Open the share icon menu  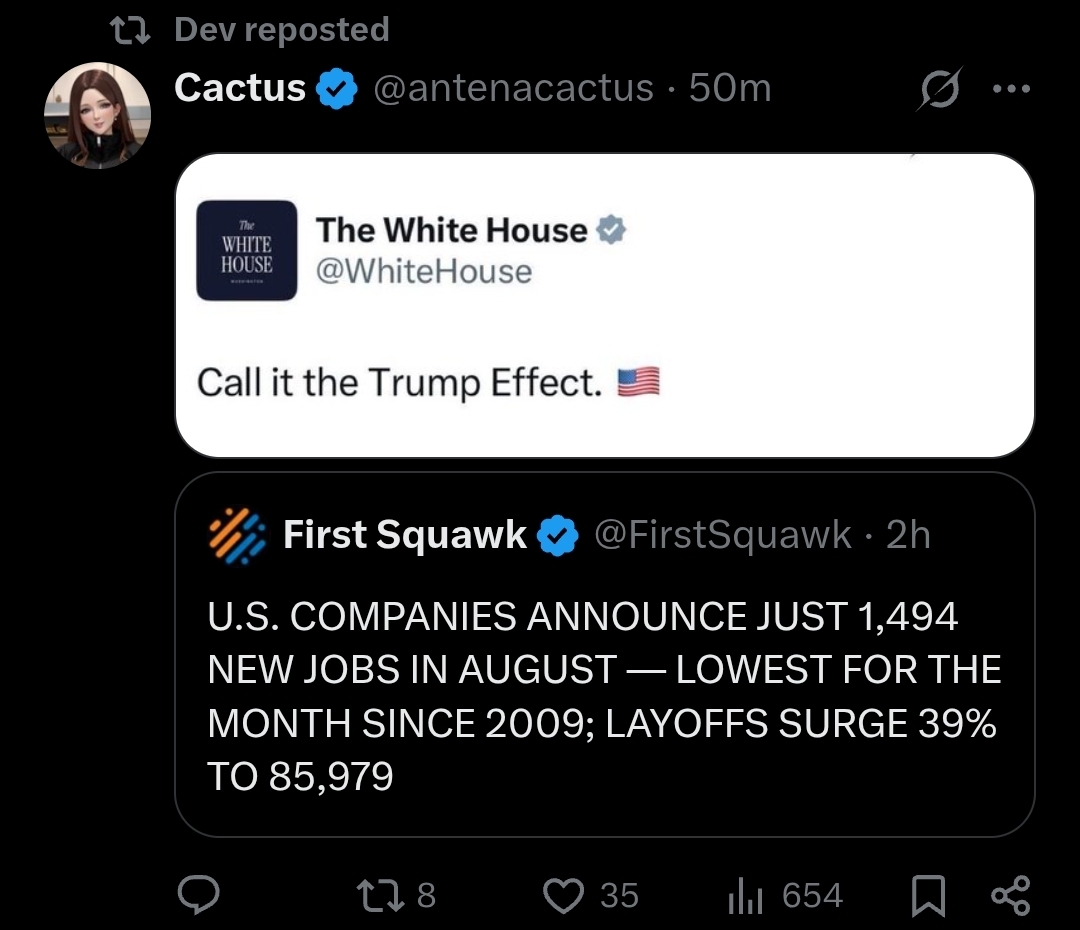coord(1008,895)
